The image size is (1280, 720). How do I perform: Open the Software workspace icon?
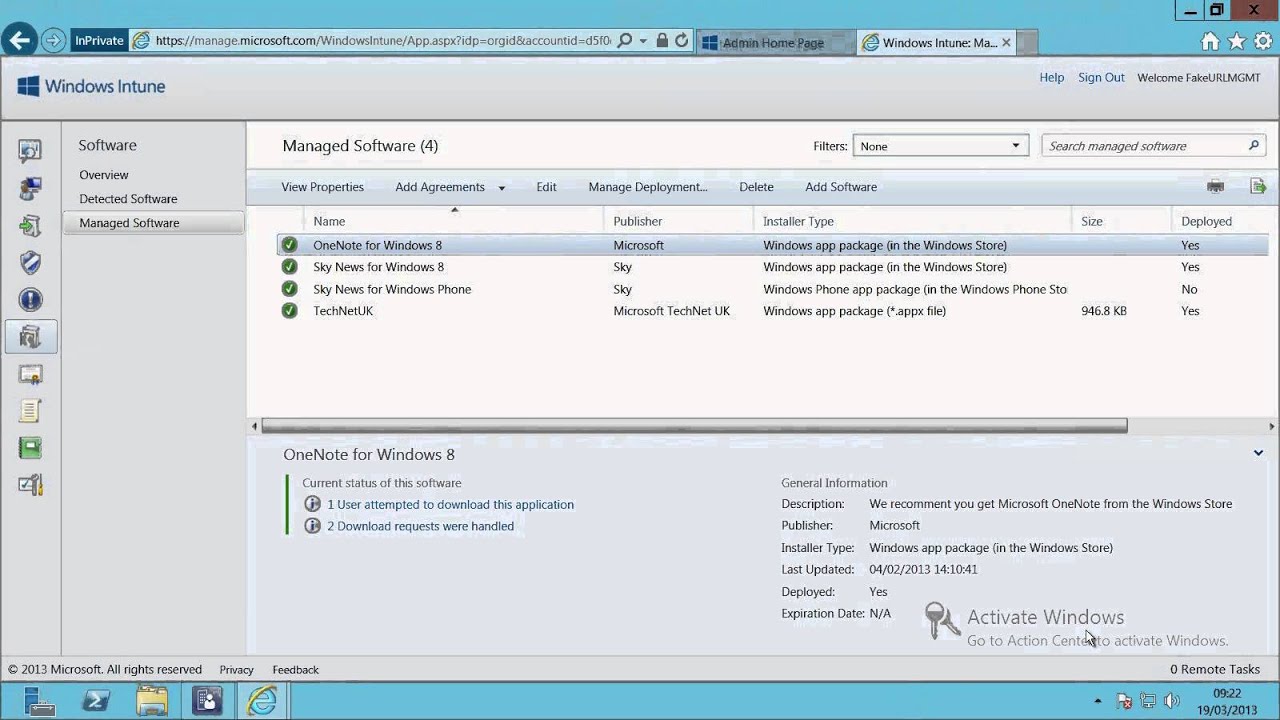(30, 337)
